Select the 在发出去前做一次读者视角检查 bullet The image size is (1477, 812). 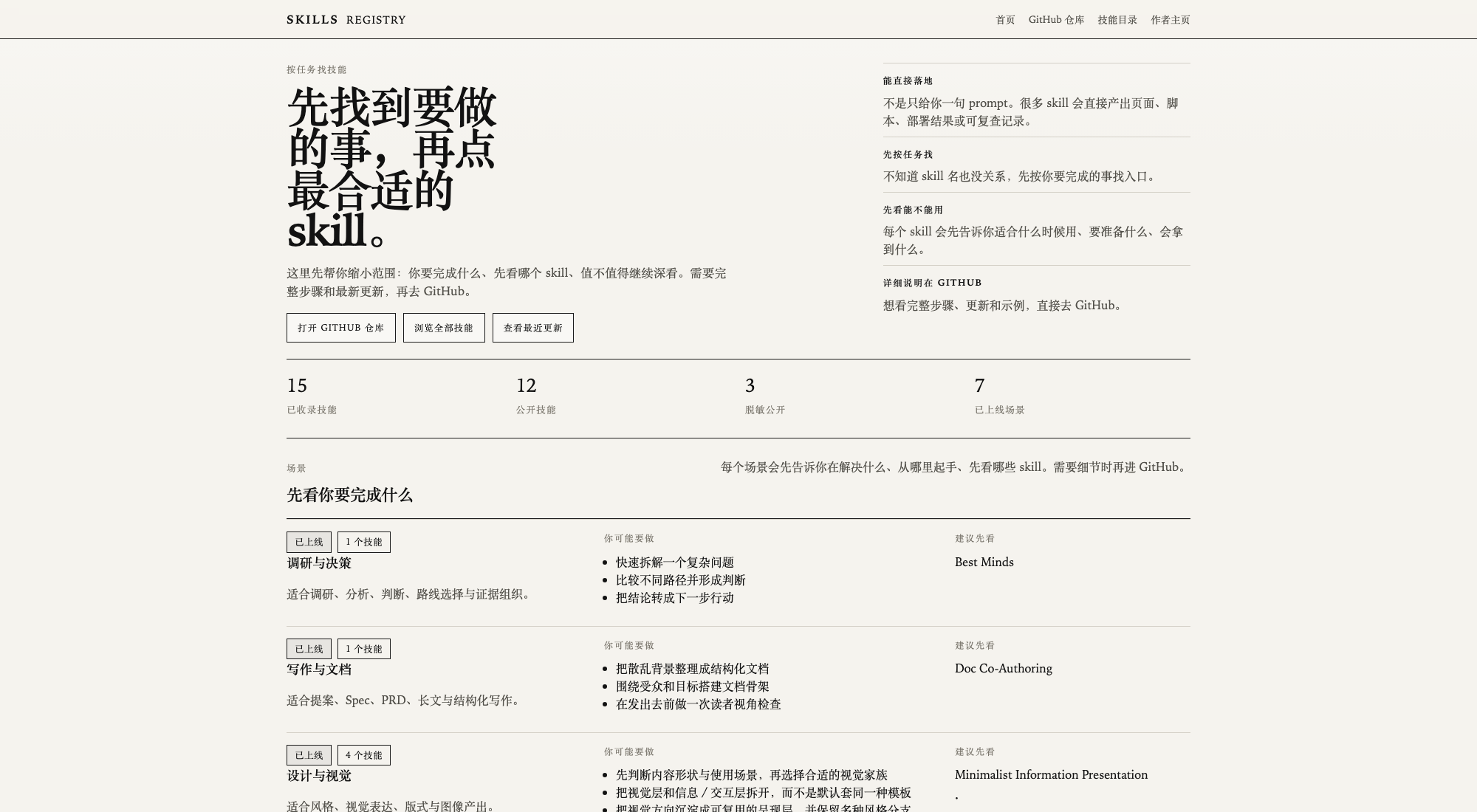pyautogui.click(x=699, y=704)
